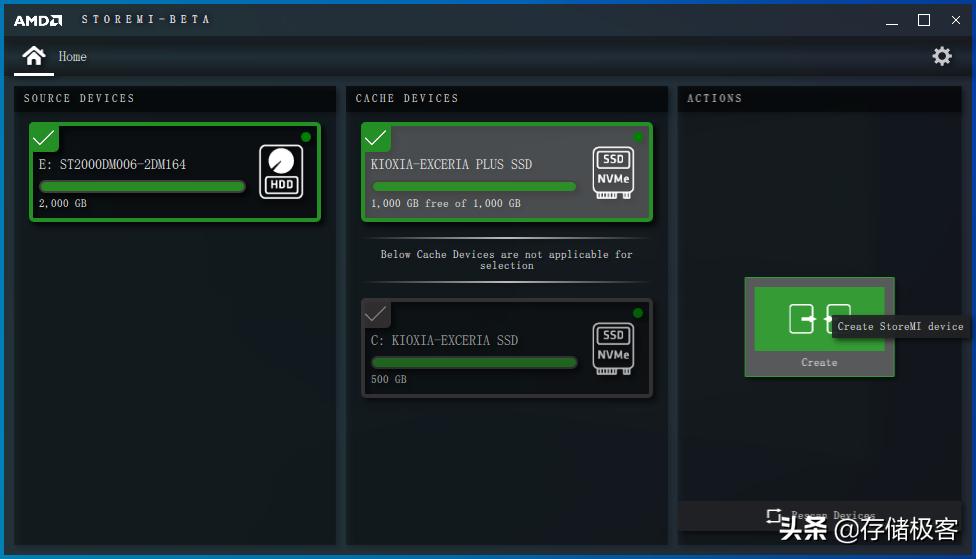Open settings with the gear icon

[942, 56]
